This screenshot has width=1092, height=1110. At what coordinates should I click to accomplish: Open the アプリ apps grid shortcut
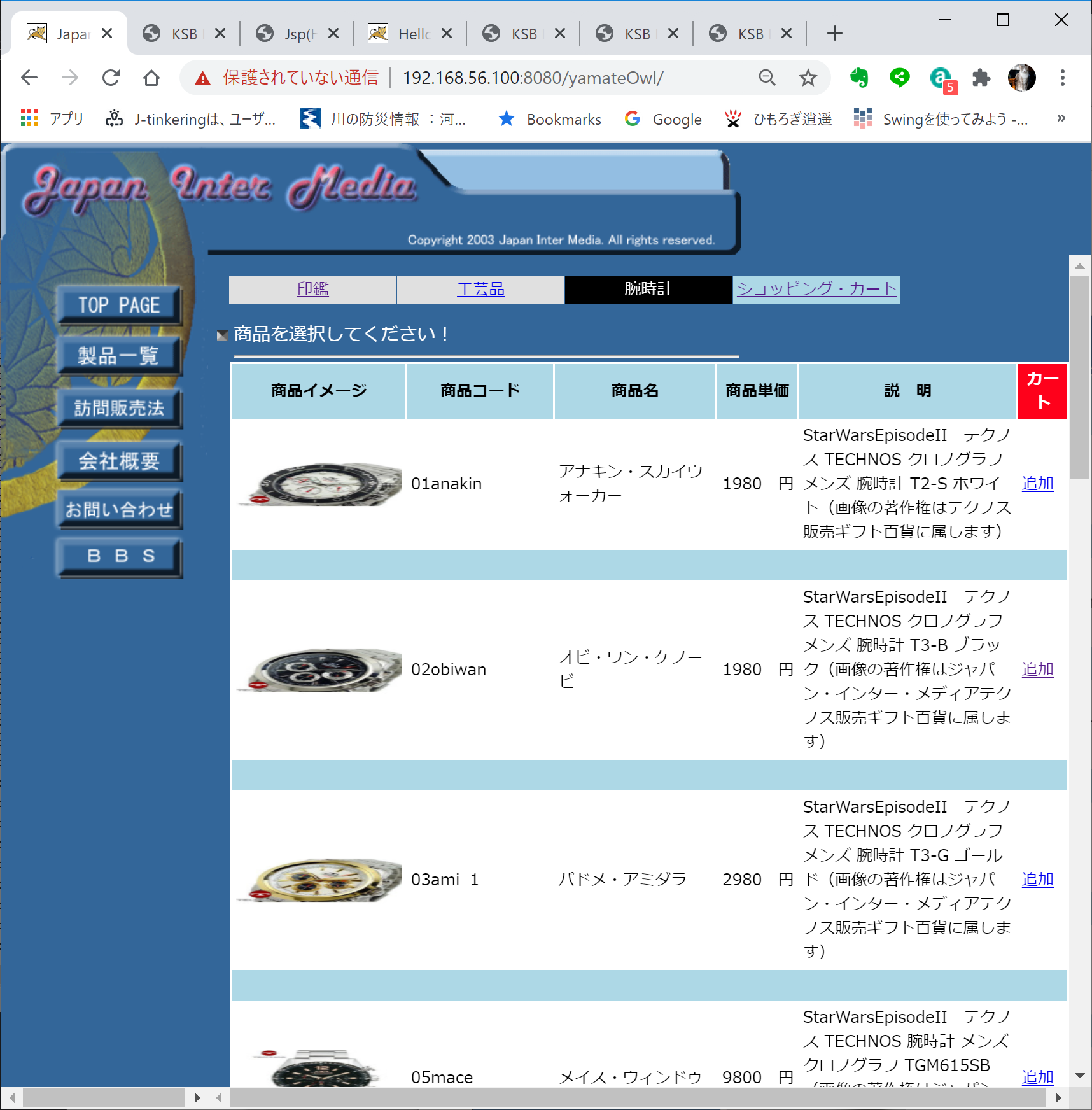[x=52, y=118]
